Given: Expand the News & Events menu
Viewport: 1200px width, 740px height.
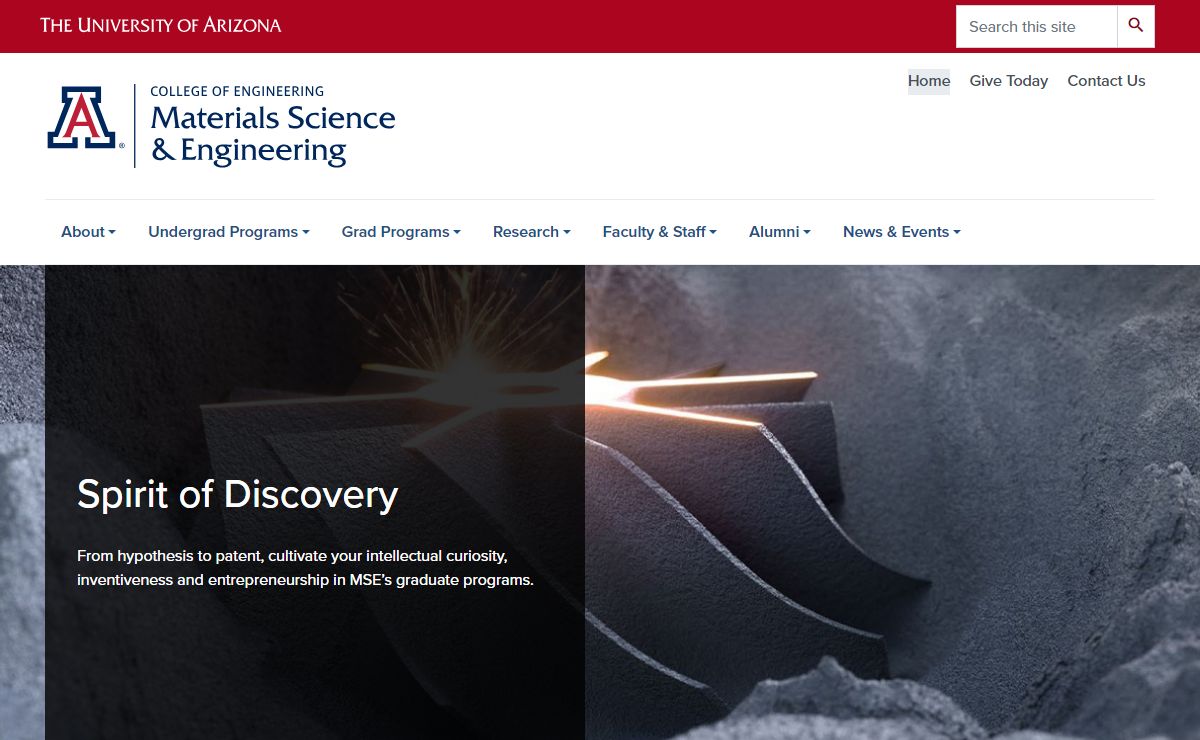Looking at the screenshot, I should (x=902, y=232).
